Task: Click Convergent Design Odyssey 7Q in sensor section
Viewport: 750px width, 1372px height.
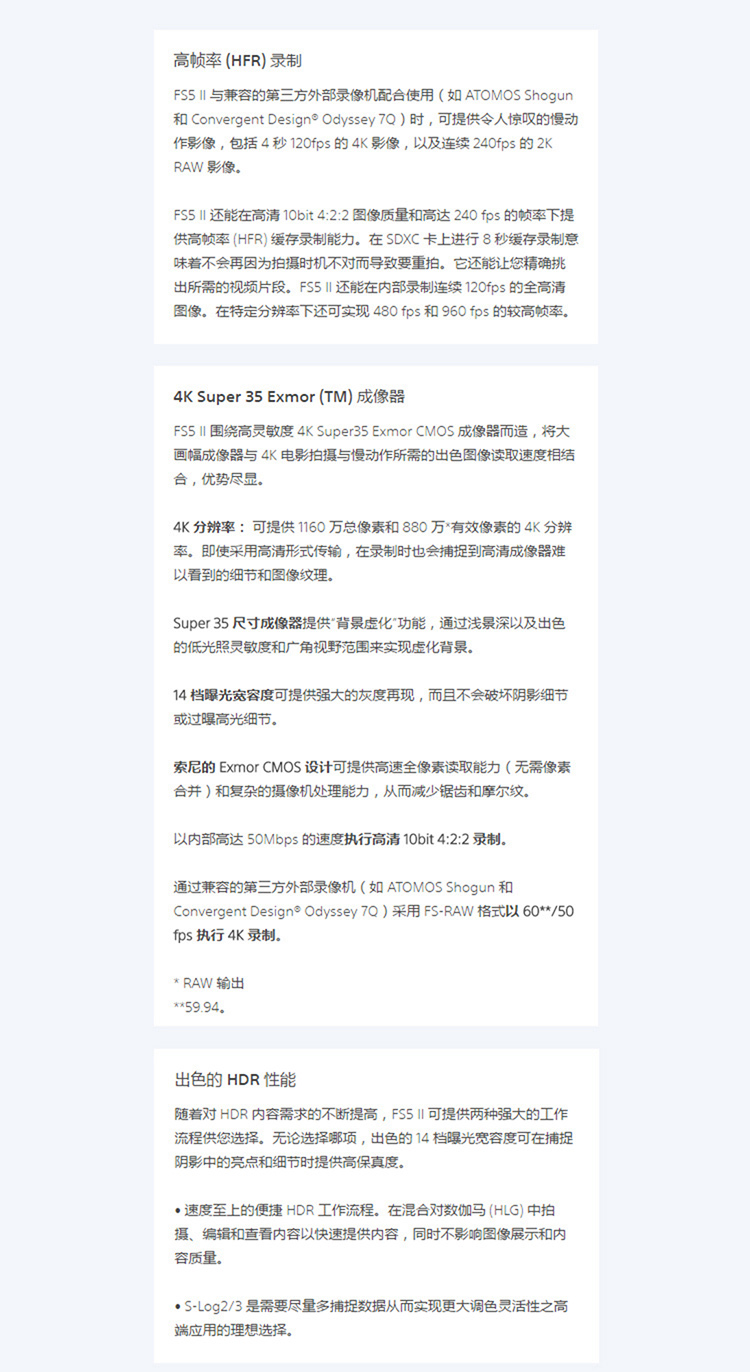Action: click(x=276, y=911)
